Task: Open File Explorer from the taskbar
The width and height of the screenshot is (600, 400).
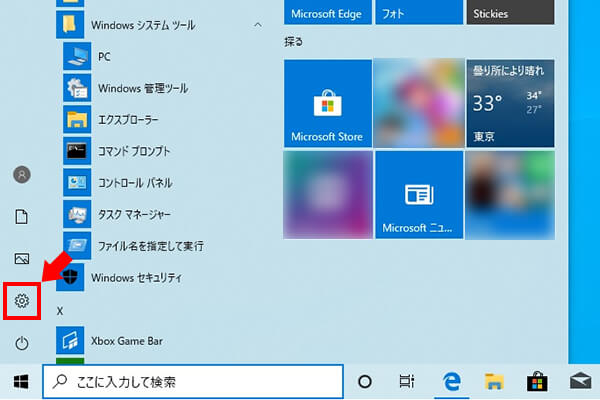Action: tap(494, 381)
